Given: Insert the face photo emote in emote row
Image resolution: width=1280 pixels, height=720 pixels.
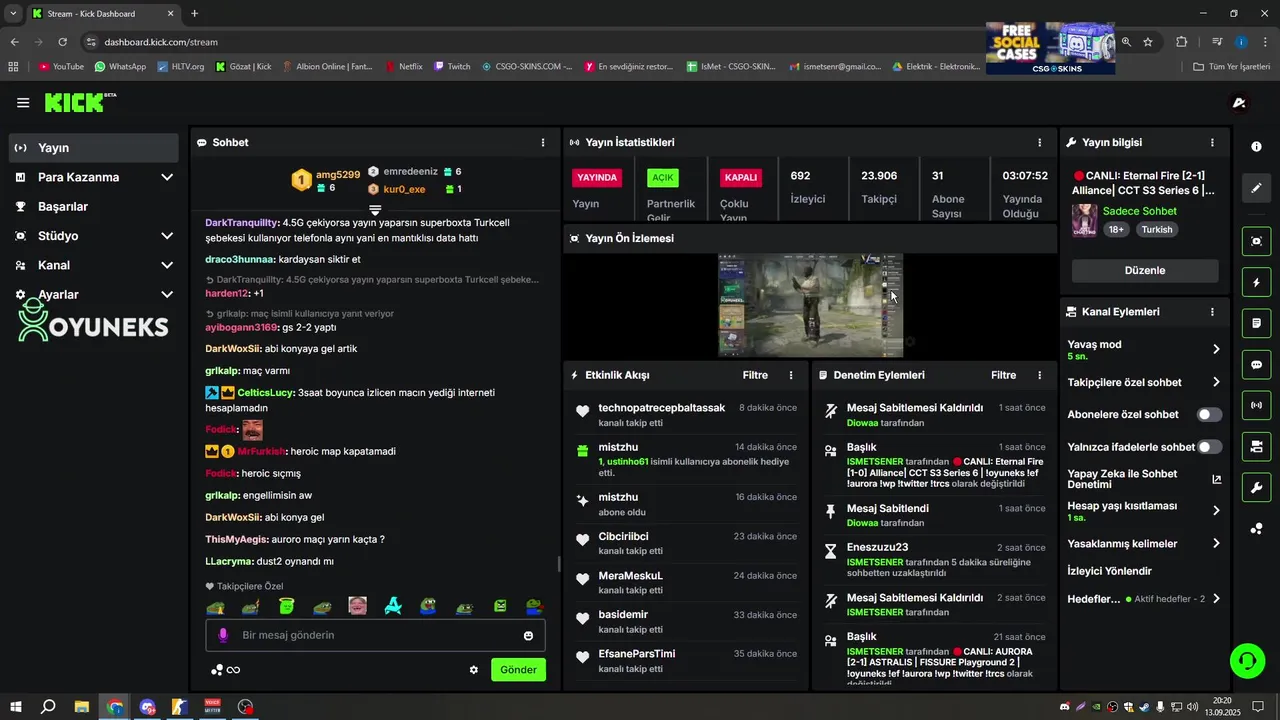Looking at the screenshot, I should pos(357,606).
